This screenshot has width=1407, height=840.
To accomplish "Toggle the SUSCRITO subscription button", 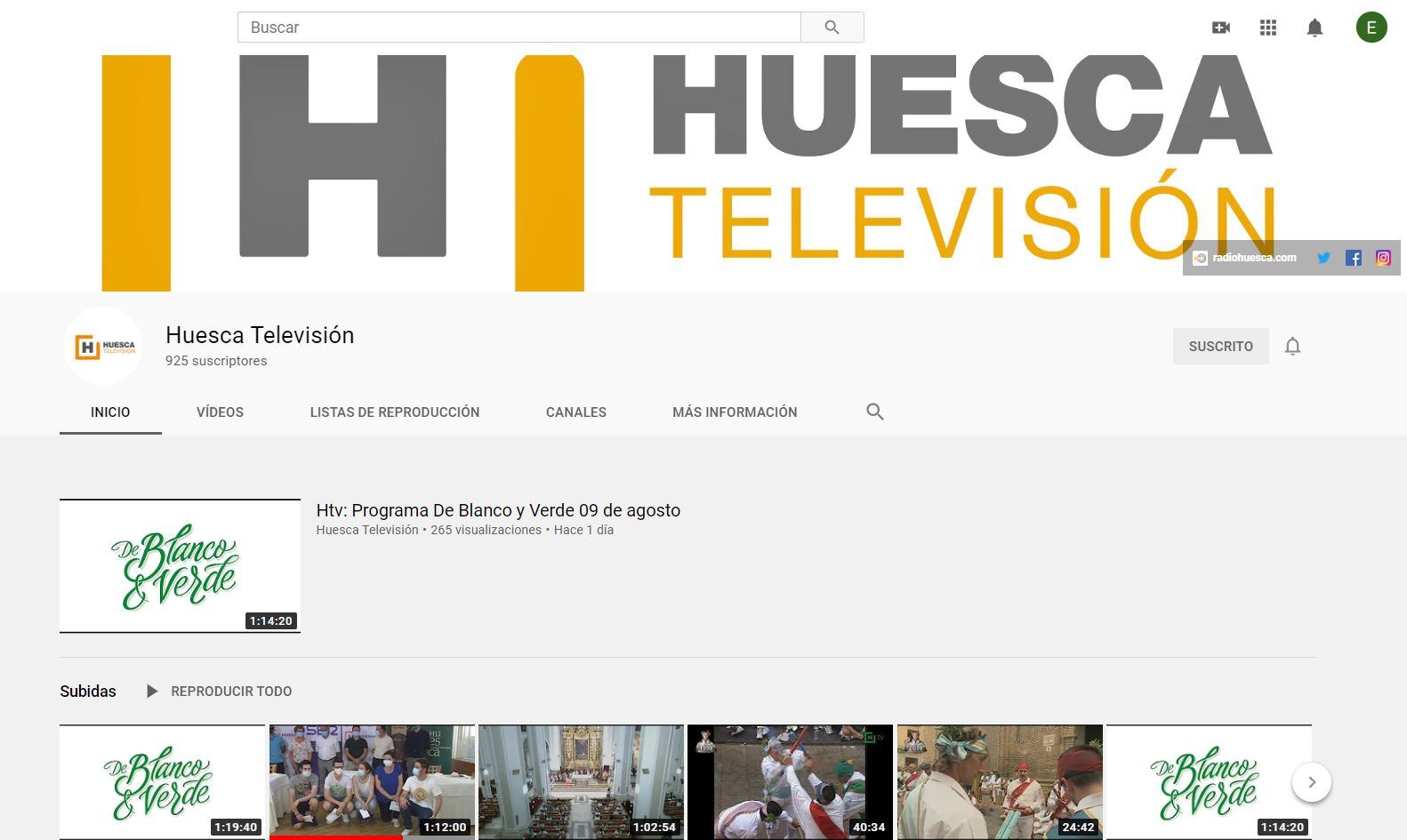I will point(1220,347).
